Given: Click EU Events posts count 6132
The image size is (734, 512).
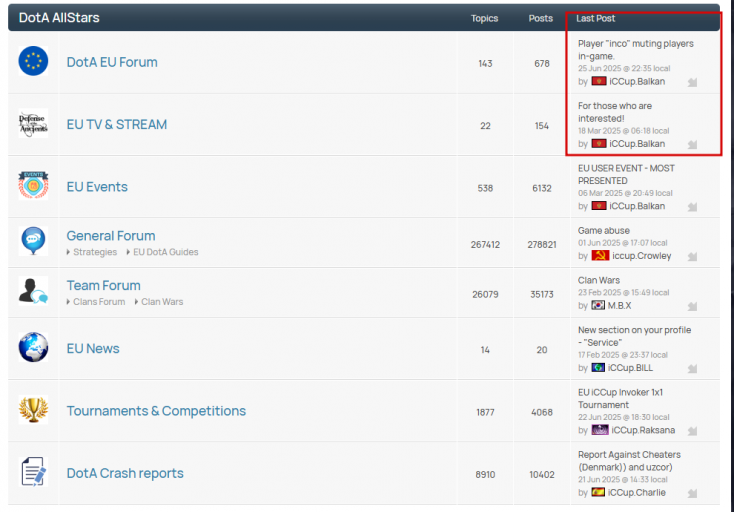Looking at the screenshot, I should (x=542, y=188).
